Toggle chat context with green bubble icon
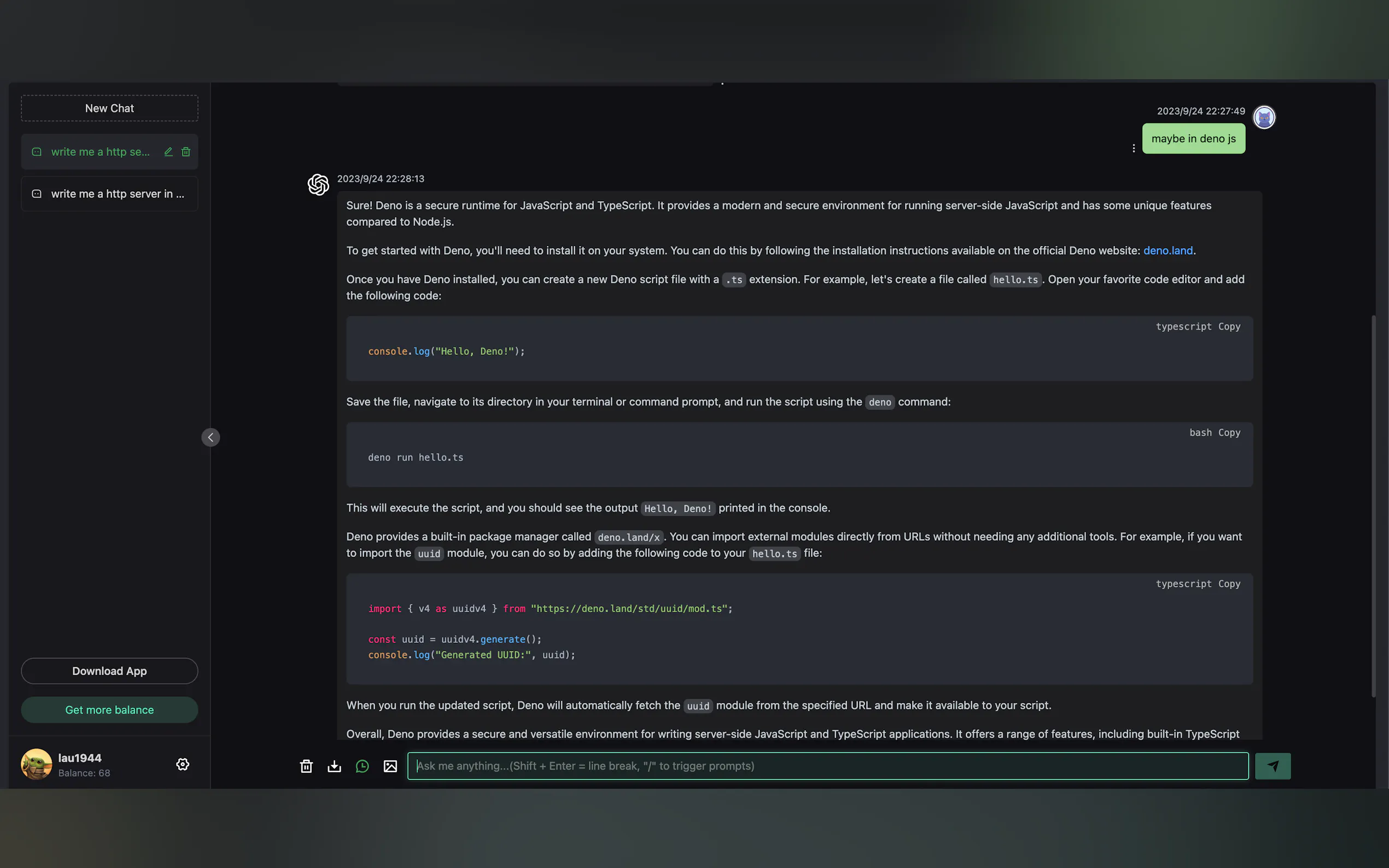Image resolution: width=1389 pixels, height=868 pixels. [x=363, y=766]
